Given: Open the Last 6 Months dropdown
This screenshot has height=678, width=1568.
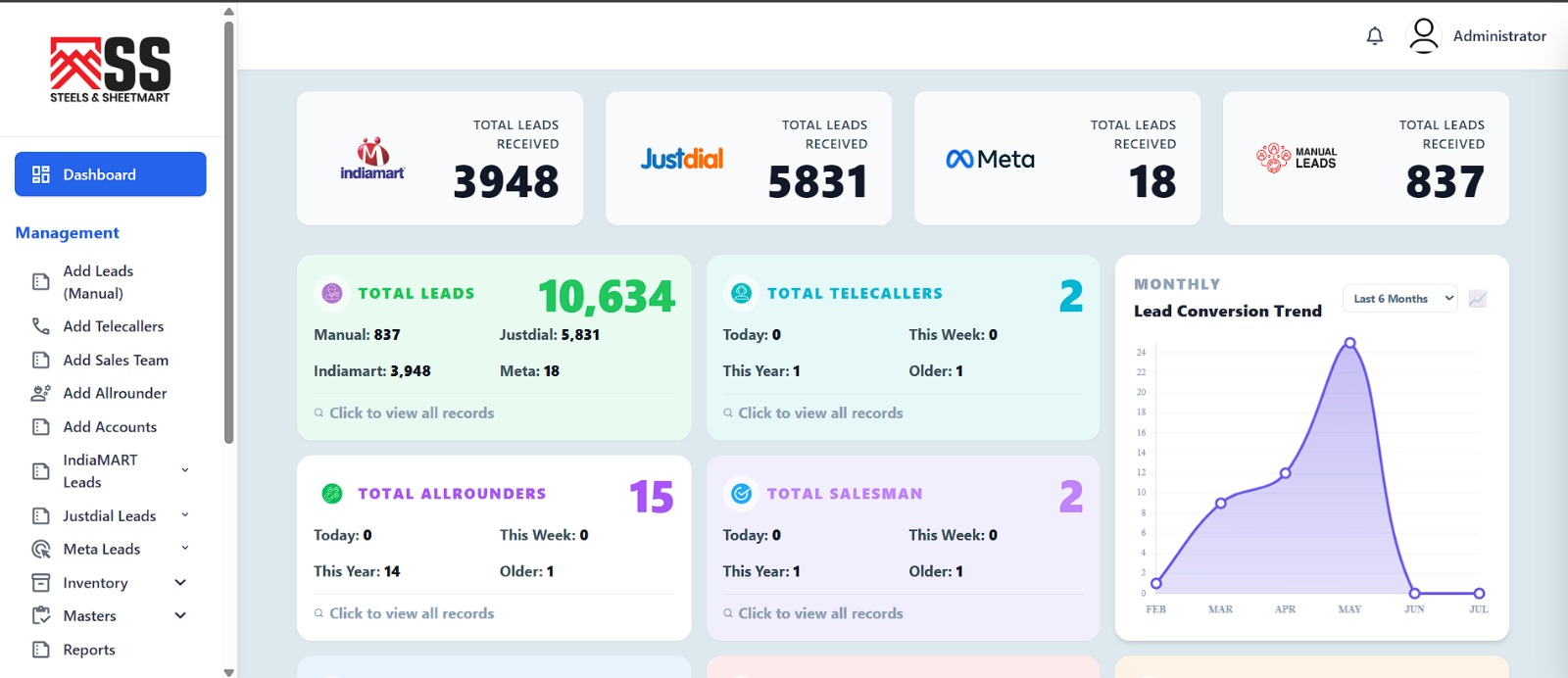Looking at the screenshot, I should tap(1399, 299).
